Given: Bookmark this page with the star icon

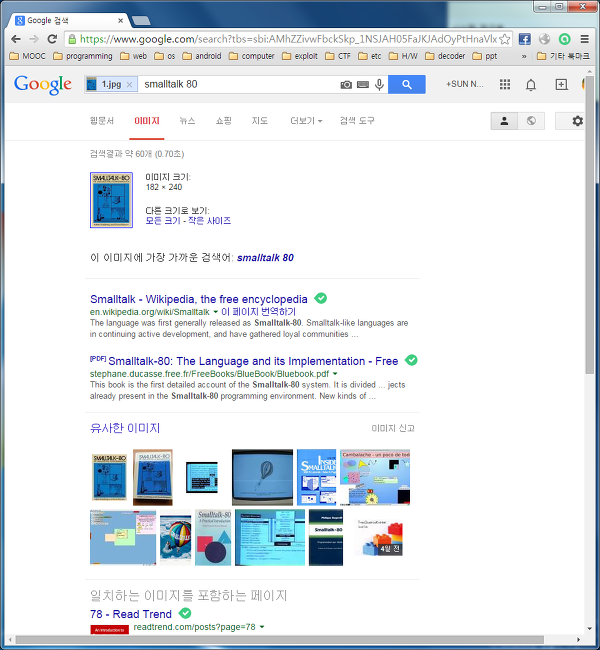Looking at the screenshot, I should click(505, 39).
